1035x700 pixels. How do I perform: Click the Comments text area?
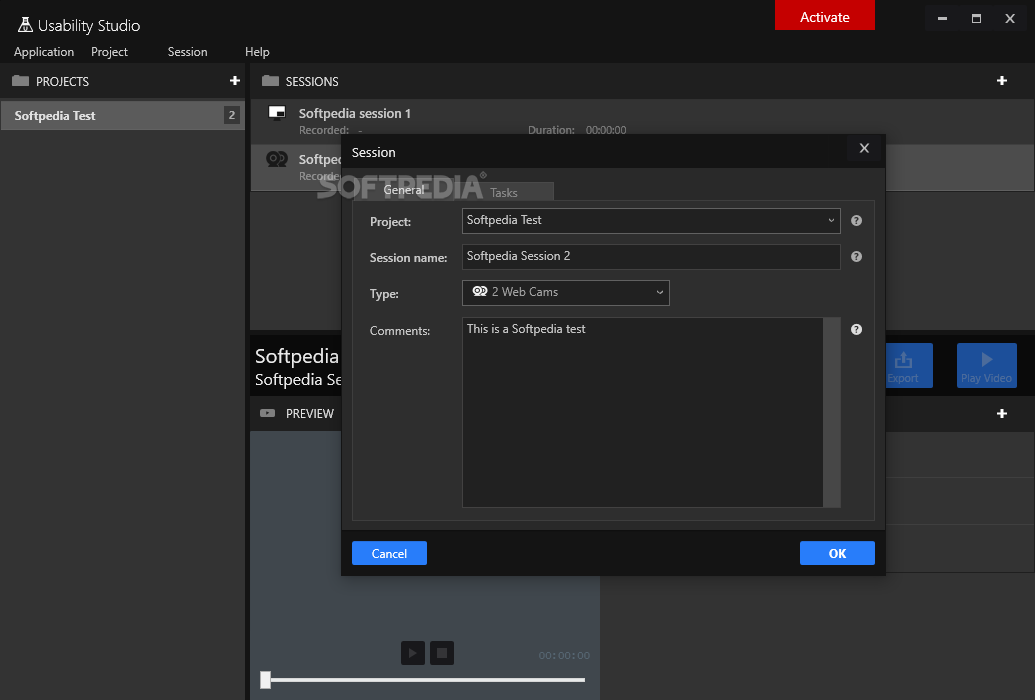[x=642, y=412]
